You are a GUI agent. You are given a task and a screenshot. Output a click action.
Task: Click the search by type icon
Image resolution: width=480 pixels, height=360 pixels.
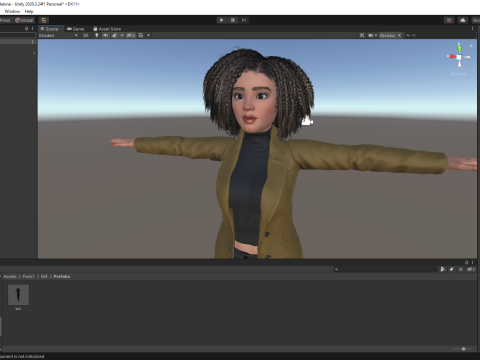(443, 269)
